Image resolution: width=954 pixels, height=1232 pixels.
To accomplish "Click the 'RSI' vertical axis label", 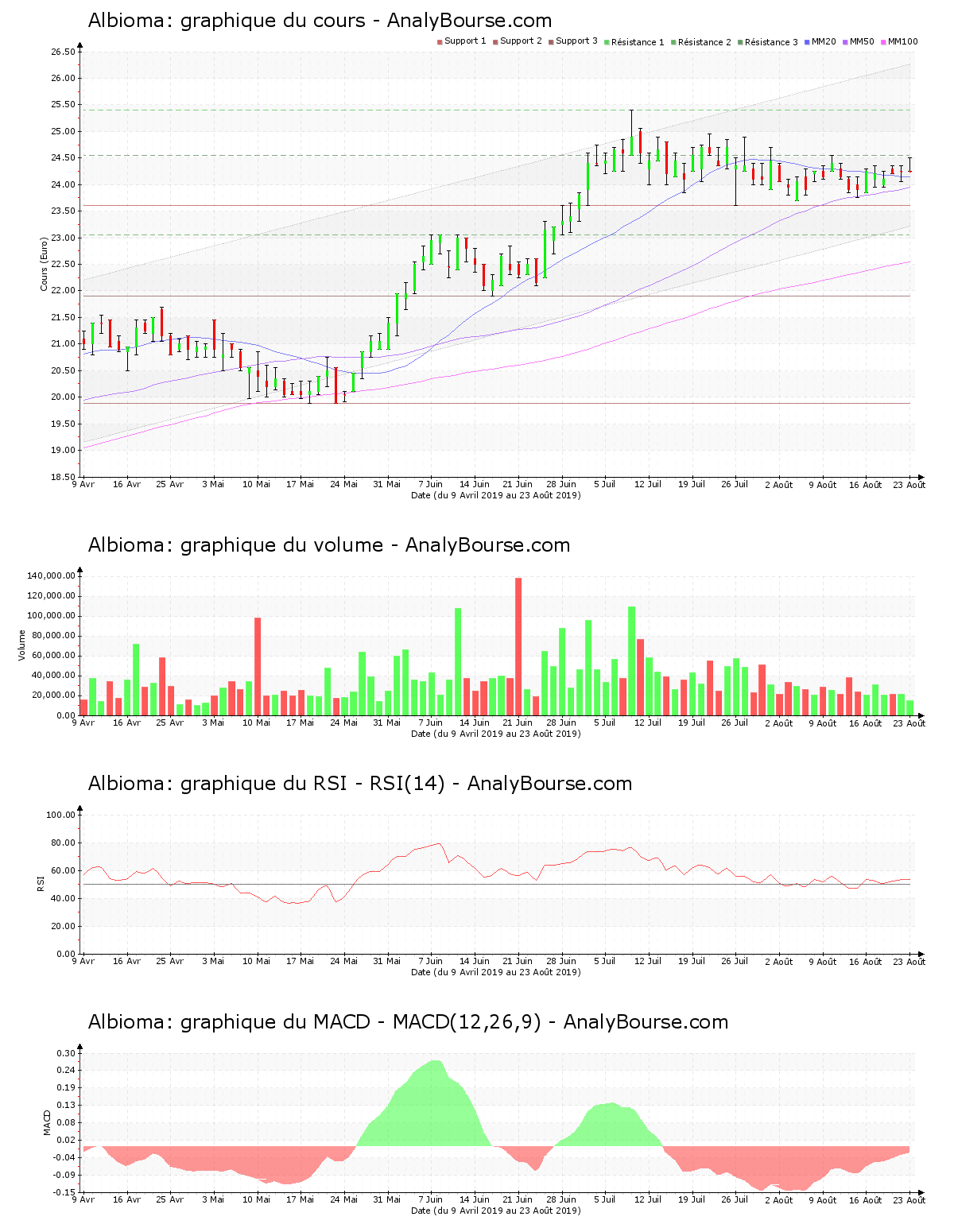I will 40,882.
